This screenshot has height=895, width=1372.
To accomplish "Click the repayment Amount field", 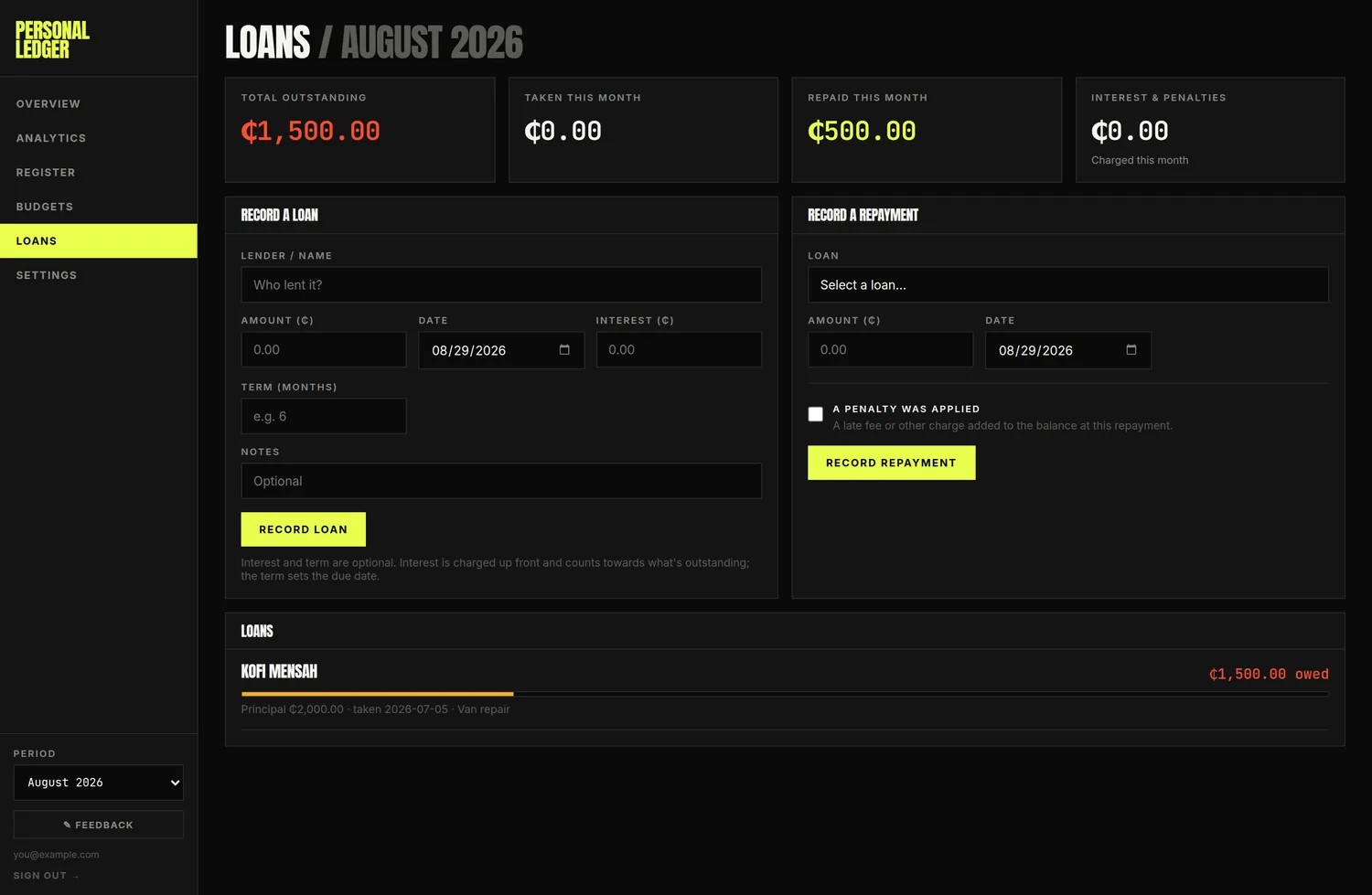I will coord(891,350).
